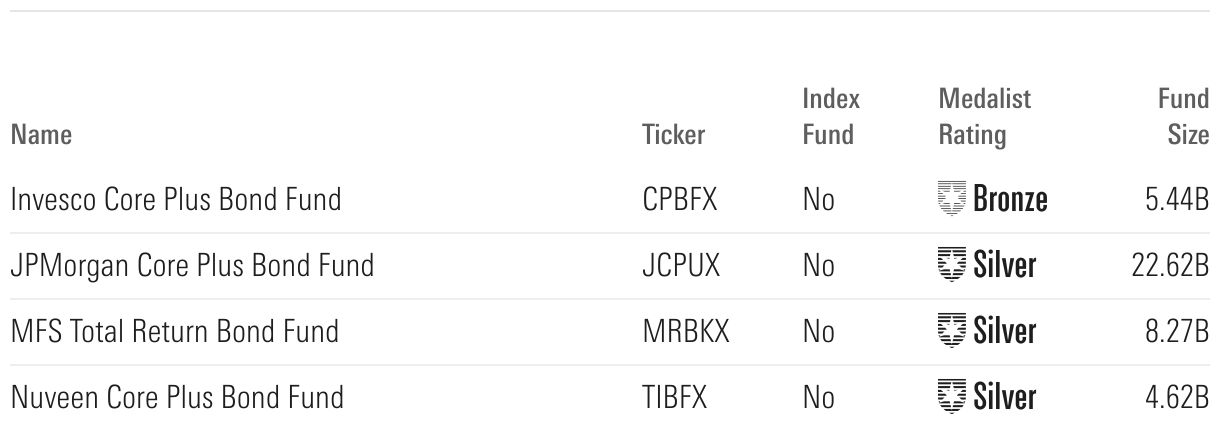
Task: Sort table by Name column header
Action: (x=41, y=134)
